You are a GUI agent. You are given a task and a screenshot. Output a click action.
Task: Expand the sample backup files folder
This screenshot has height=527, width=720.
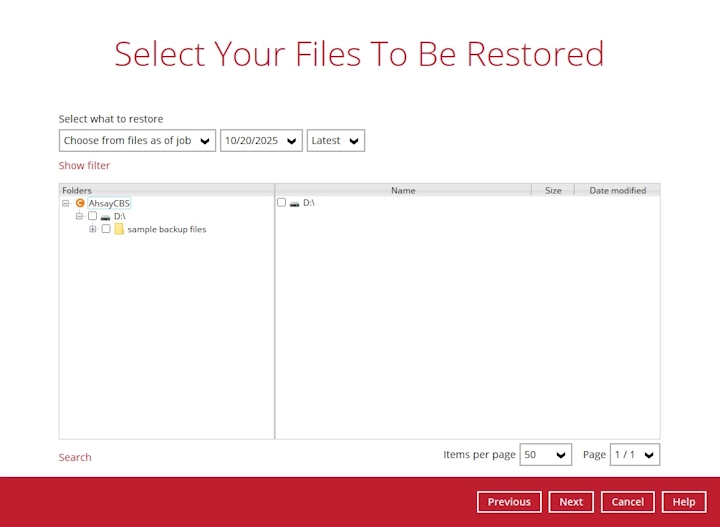(x=93, y=229)
